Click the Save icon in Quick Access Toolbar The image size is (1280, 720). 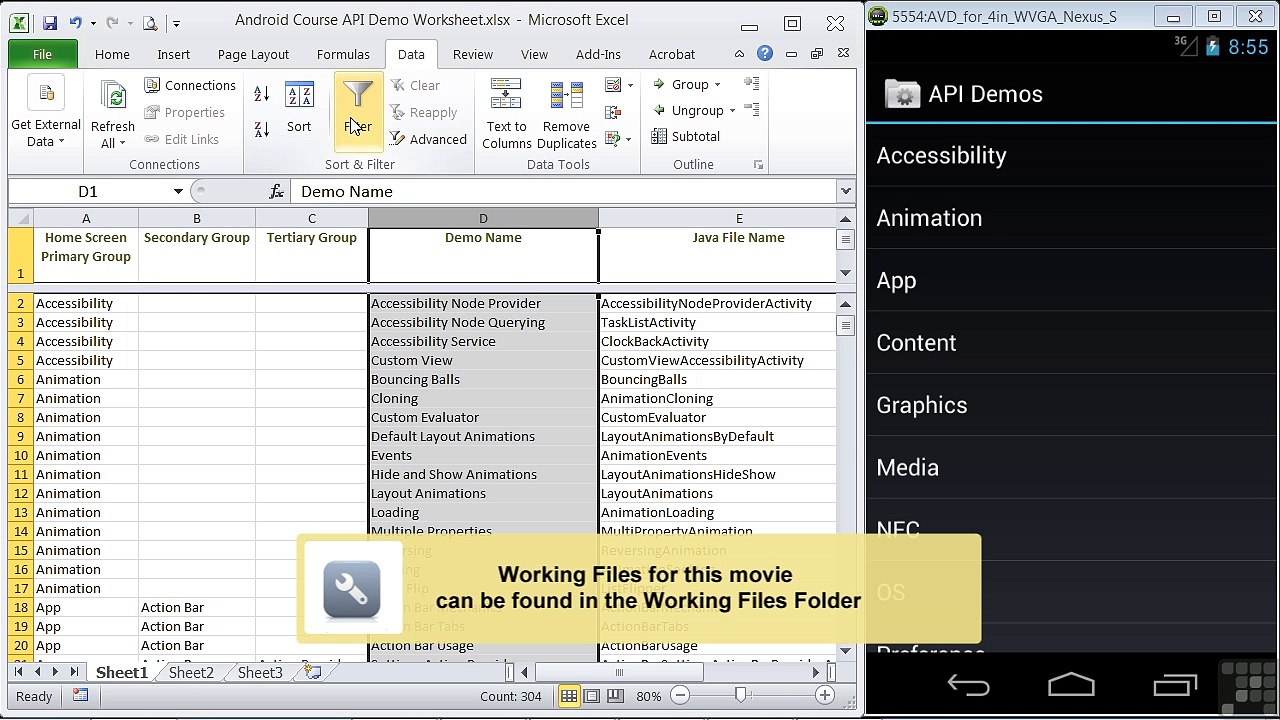coord(49,22)
